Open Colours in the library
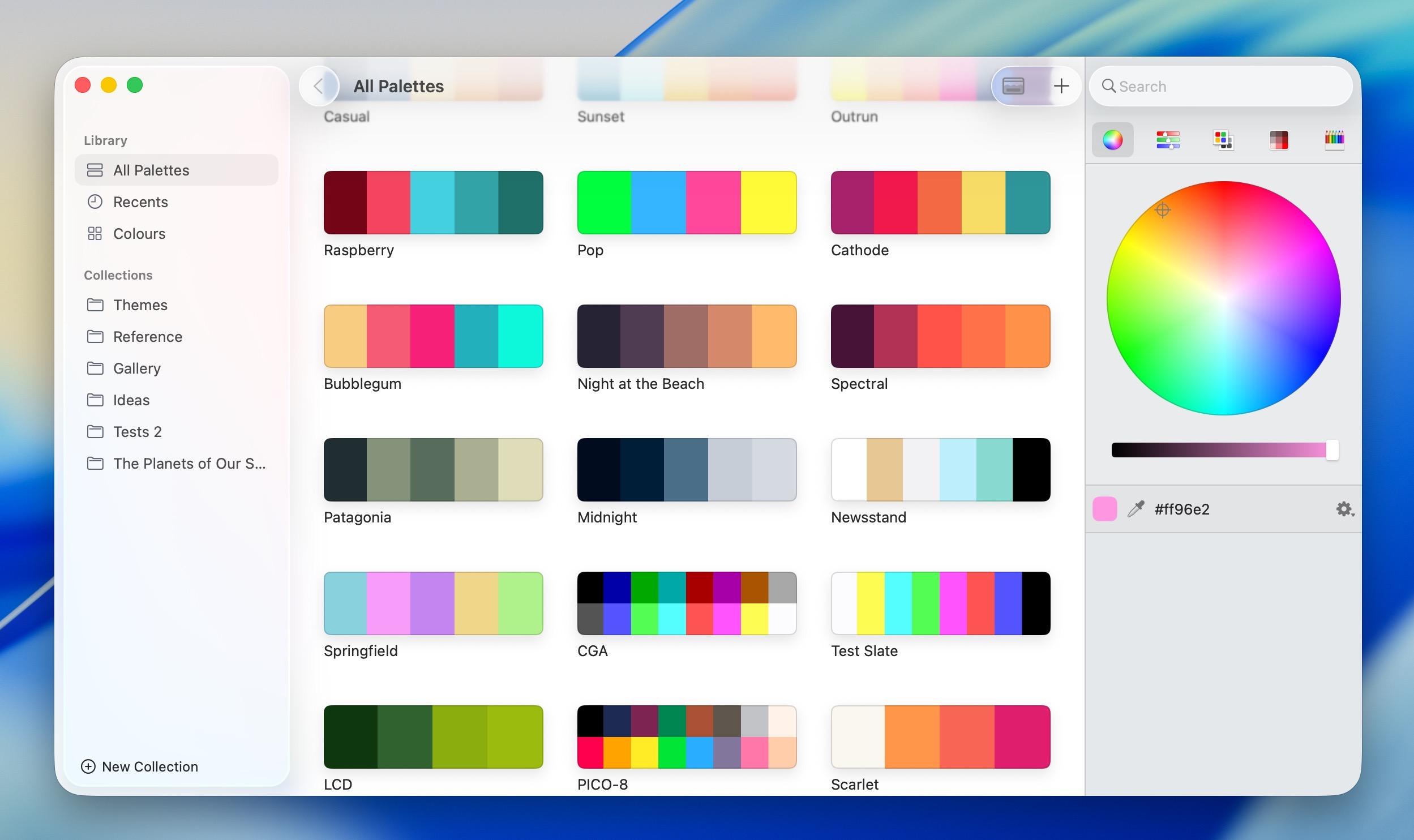 click(176, 234)
